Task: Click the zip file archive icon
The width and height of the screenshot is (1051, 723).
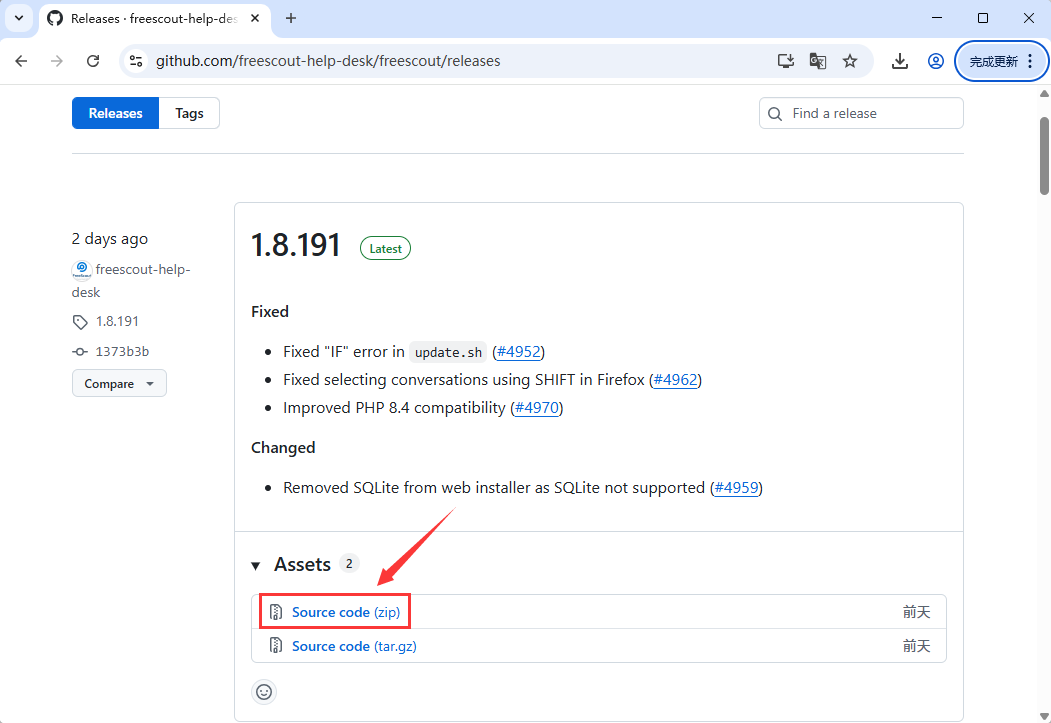Action: pos(275,612)
